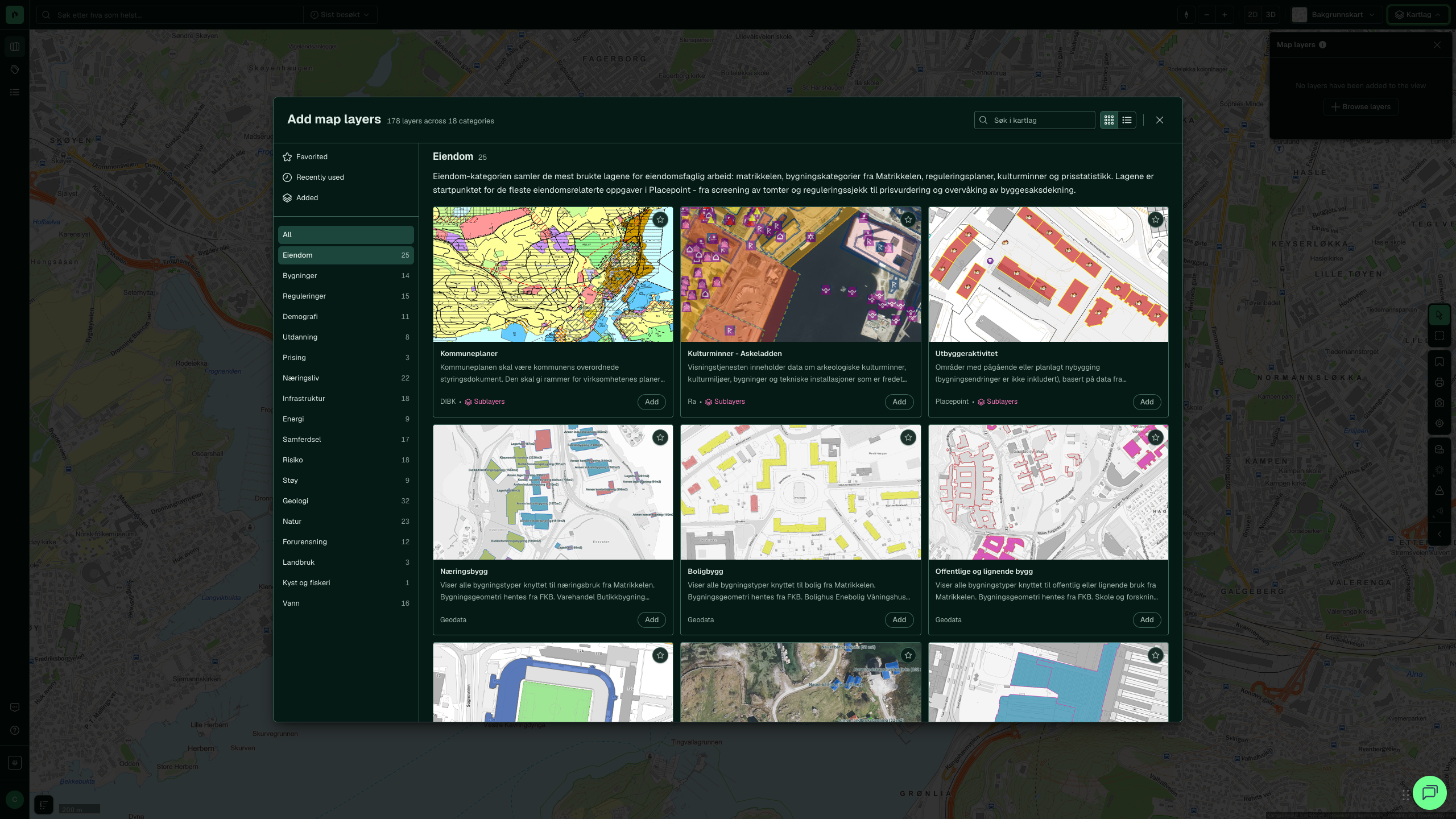The height and width of the screenshot is (819, 1456).
Task: Open the chat bubble widget
Action: [1430, 792]
